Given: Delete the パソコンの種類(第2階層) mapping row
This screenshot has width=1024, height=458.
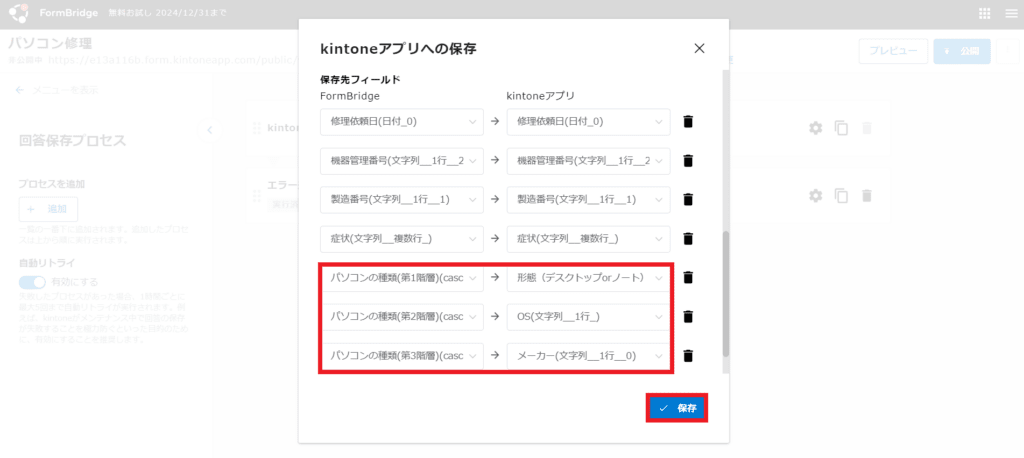Looking at the screenshot, I should (688, 316).
